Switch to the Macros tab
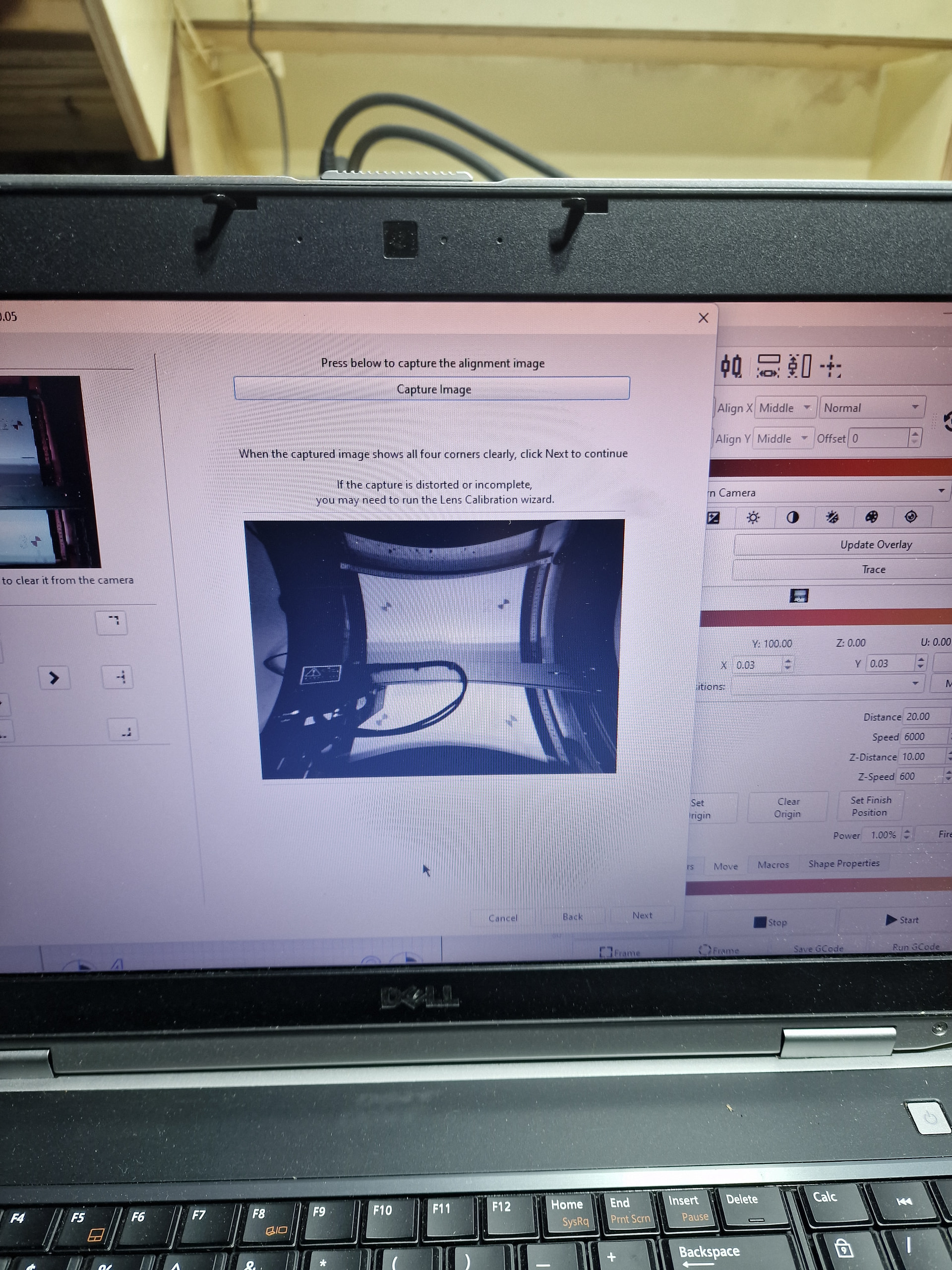This screenshot has height=1270, width=952. (x=773, y=865)
